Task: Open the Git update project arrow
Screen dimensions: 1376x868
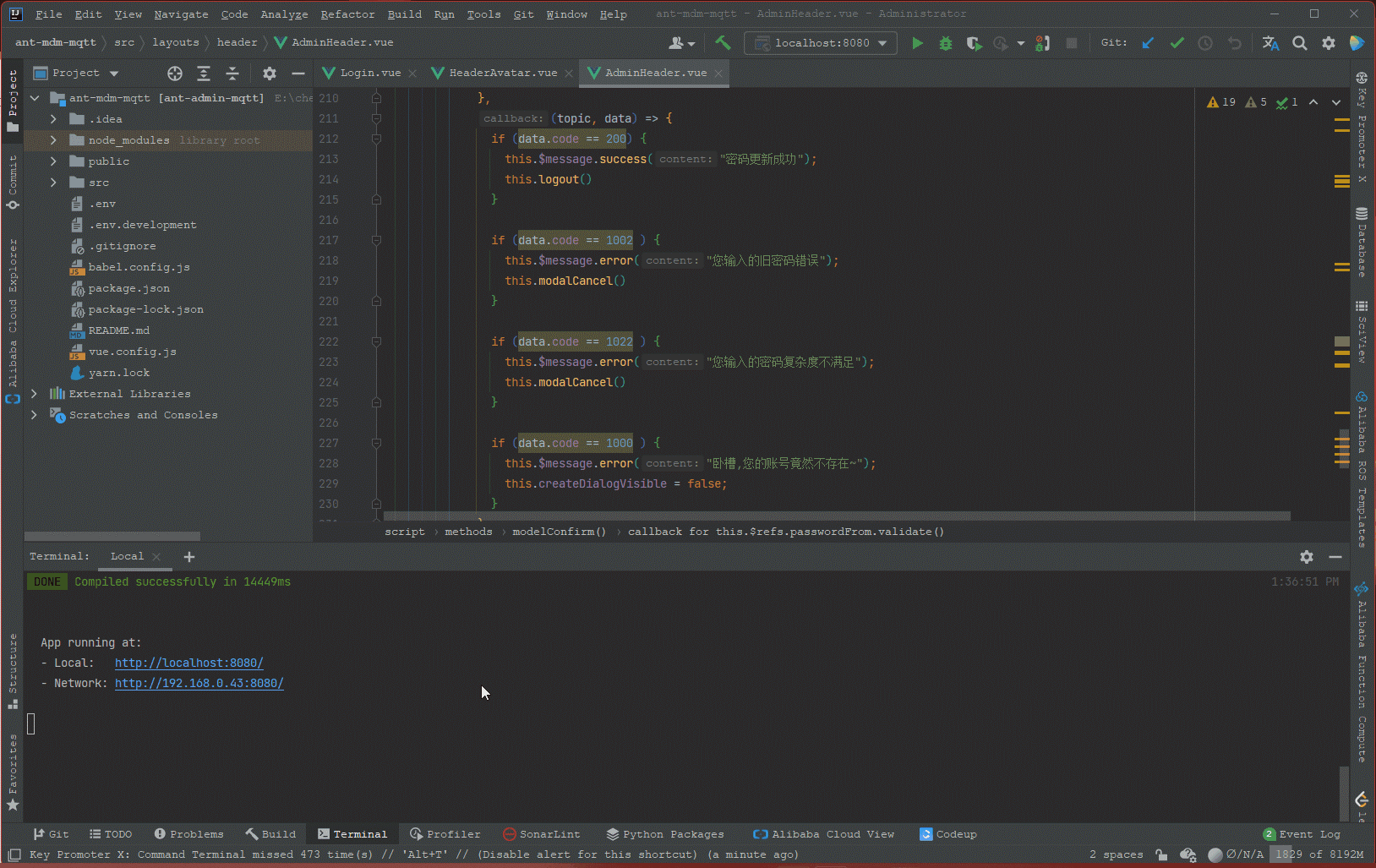Action: [1148, 43]
